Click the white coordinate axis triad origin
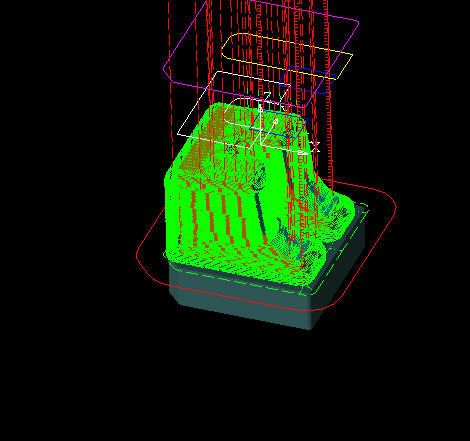 point(261,145)
